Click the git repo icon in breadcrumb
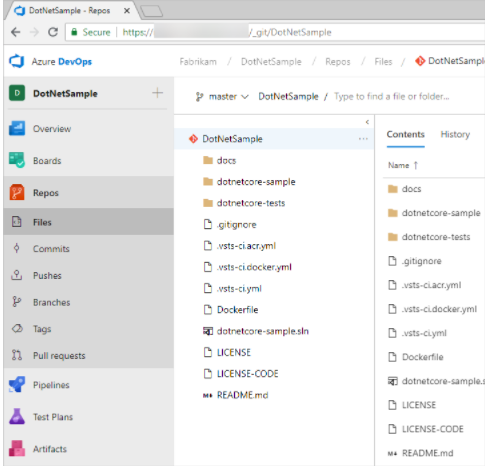The width and height of the screenshot is (485, 466). point(420,61)
